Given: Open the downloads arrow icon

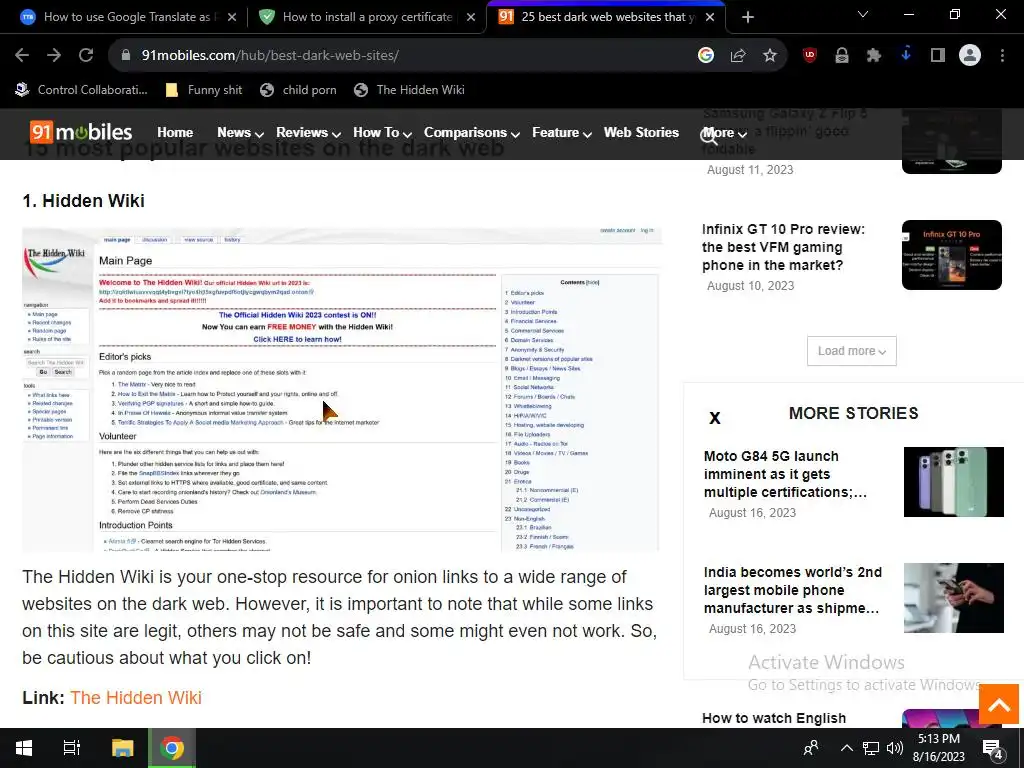Looking at the screenshot, I should [x=906, y=56].
